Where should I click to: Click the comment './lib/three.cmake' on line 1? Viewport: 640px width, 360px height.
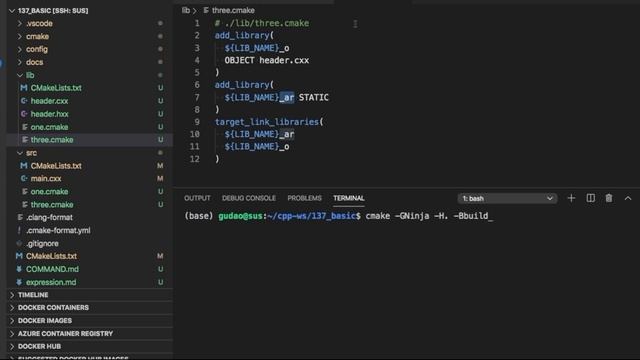coord(267,23)
